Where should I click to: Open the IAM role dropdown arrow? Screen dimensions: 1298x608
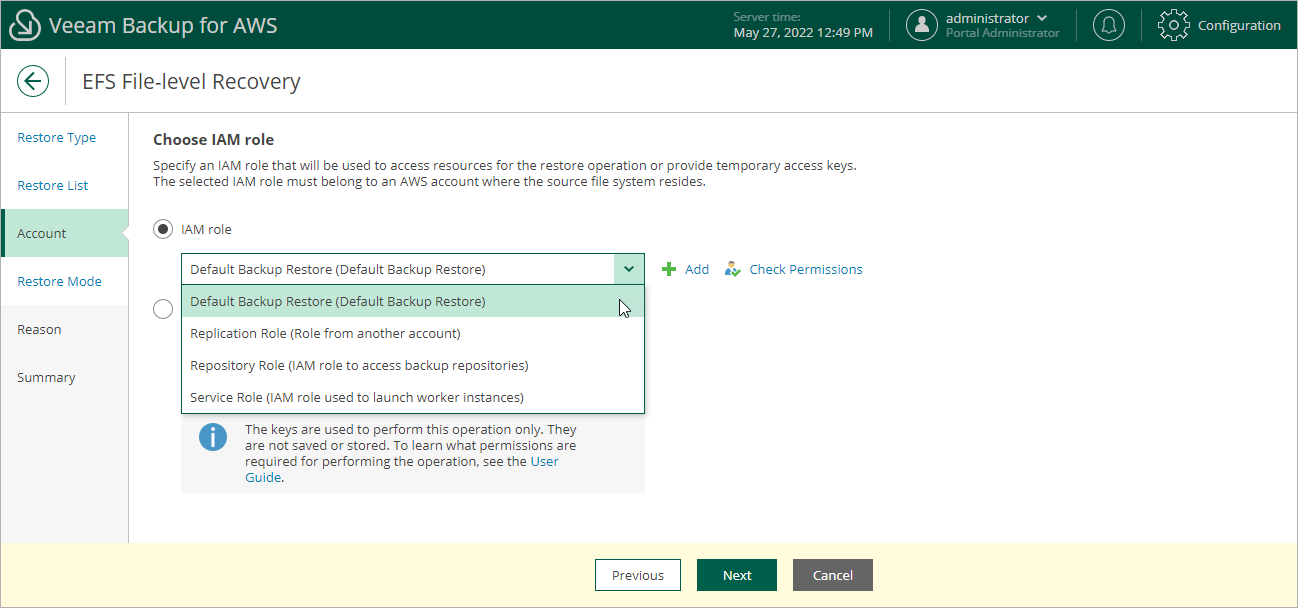point(629,269)
